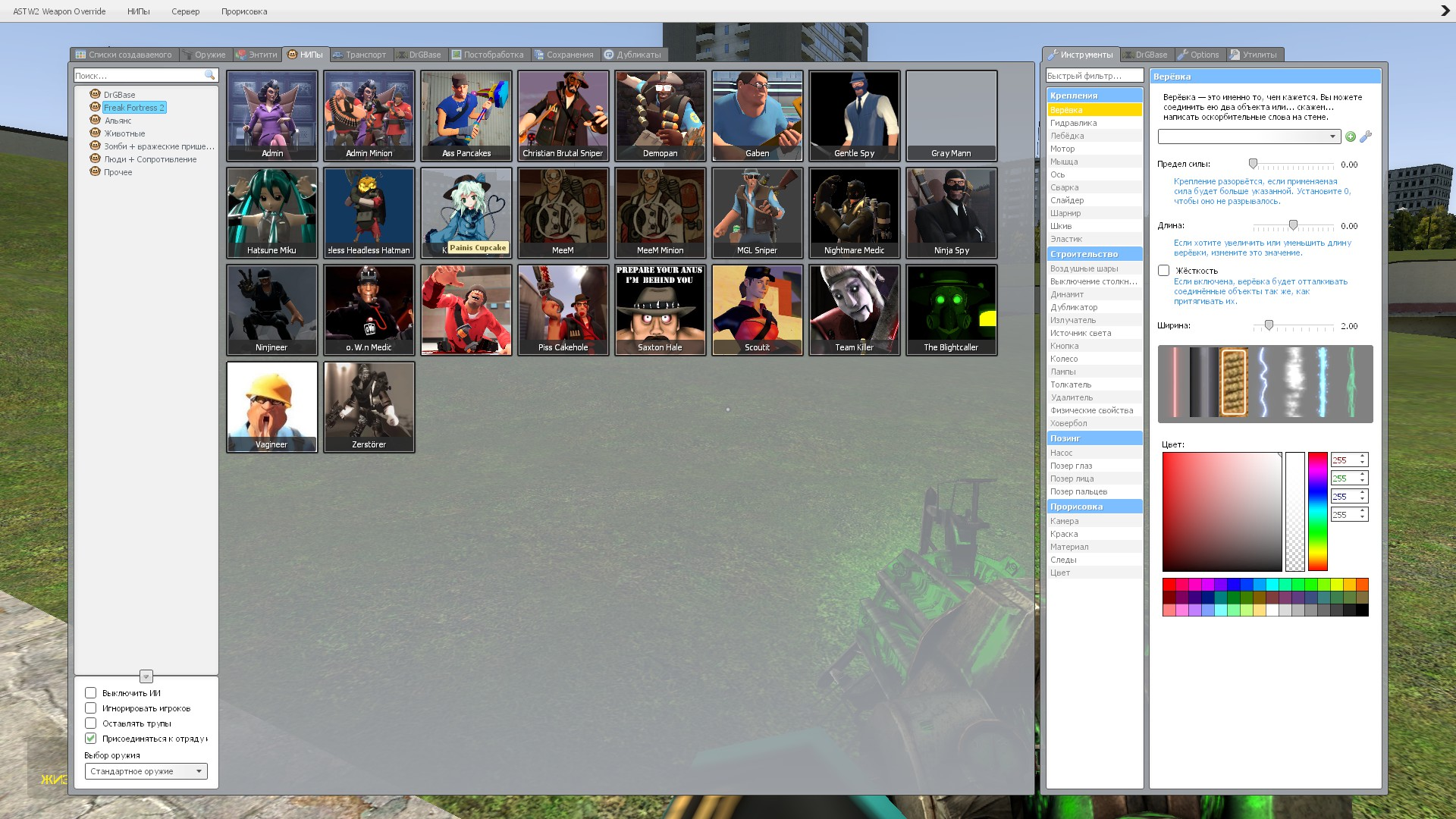This screenshot has width=1456, height=819.
Task: Click the Saxton Hale NPC spawn icon
Action: [x=660, y=309]
